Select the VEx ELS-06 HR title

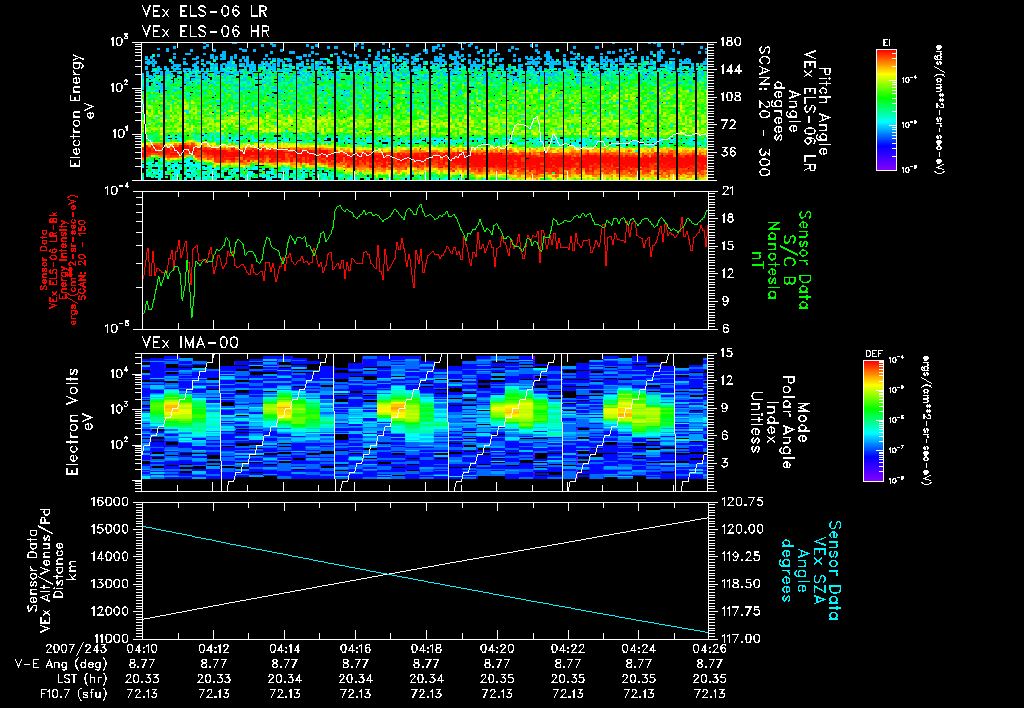click(206, 31)
